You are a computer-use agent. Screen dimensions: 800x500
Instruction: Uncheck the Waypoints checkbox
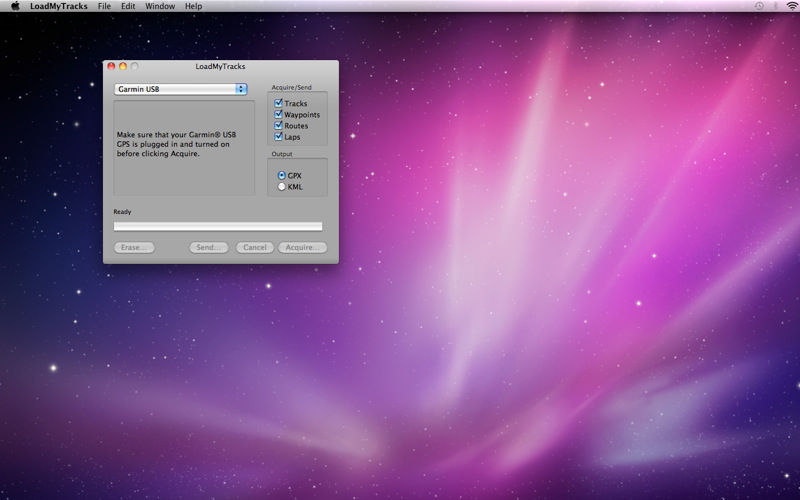click(279, 114)
